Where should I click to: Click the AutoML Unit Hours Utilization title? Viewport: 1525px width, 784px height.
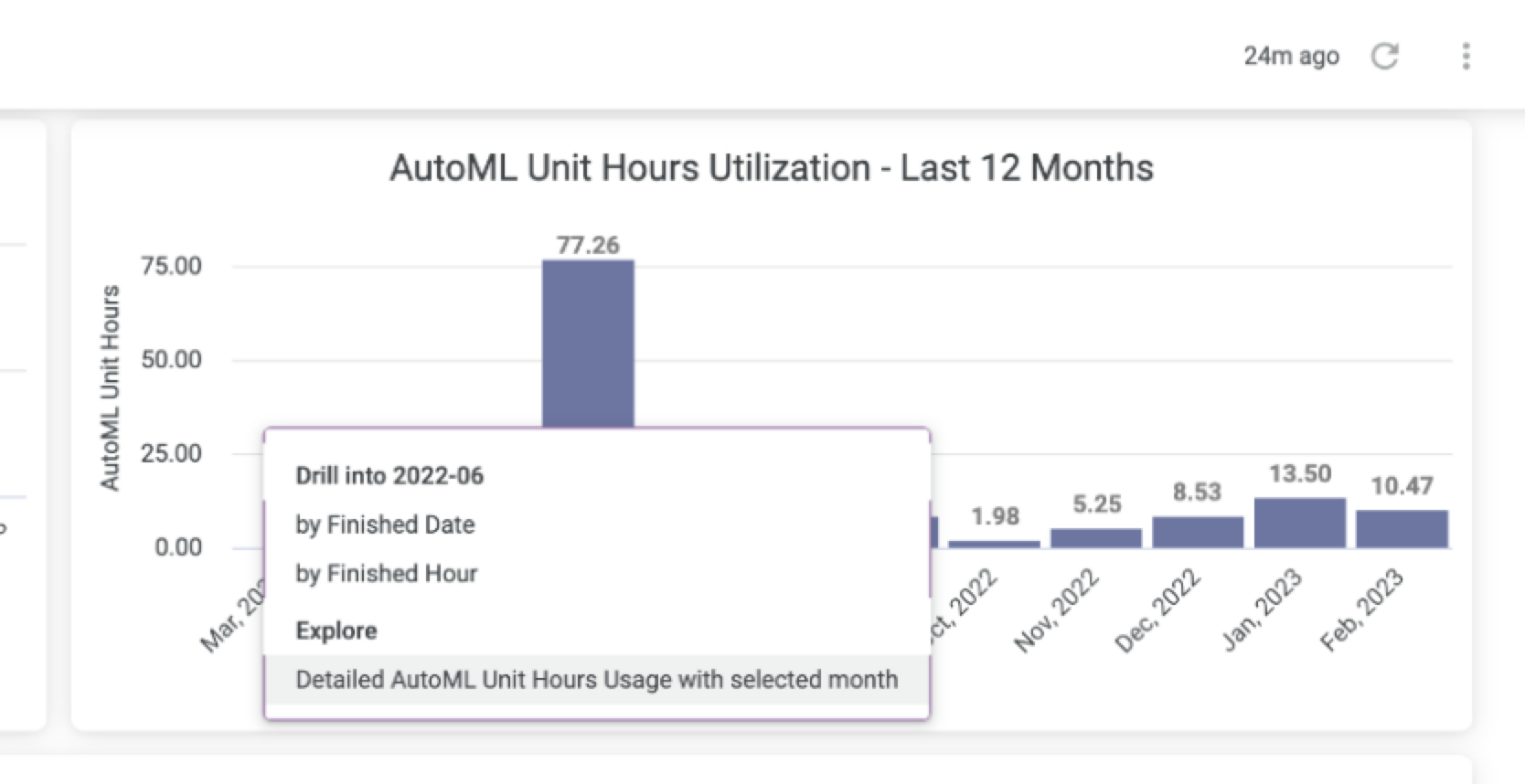point(771,168)
